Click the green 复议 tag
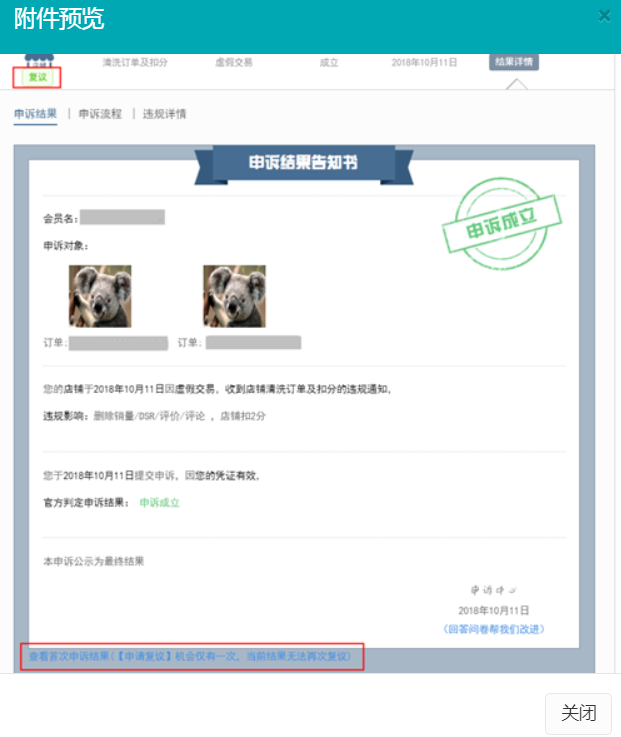621x737 pixels. (38, 78)
